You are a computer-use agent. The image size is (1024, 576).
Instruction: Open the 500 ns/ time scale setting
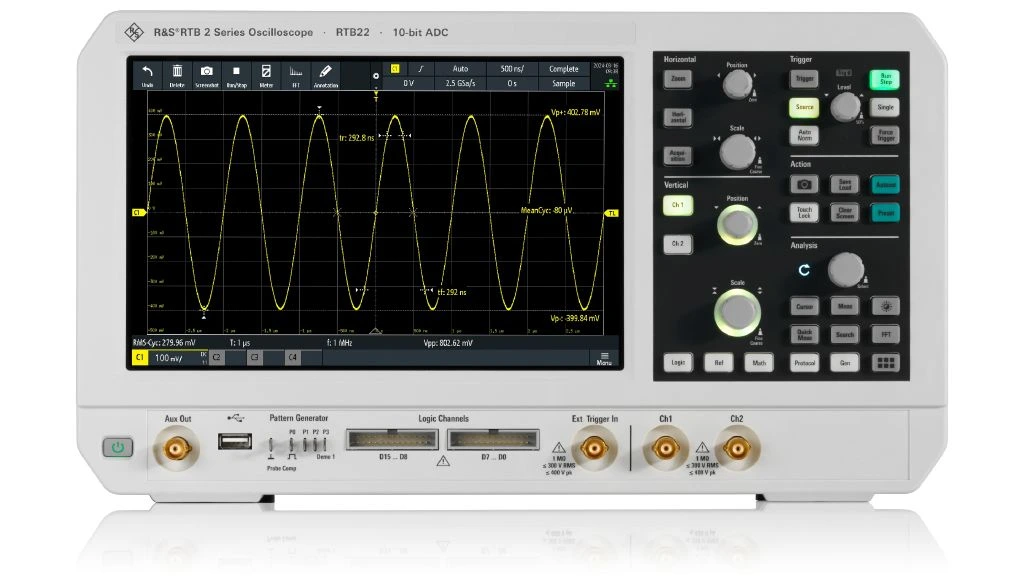pyautogui.click(x=511, y=69)
